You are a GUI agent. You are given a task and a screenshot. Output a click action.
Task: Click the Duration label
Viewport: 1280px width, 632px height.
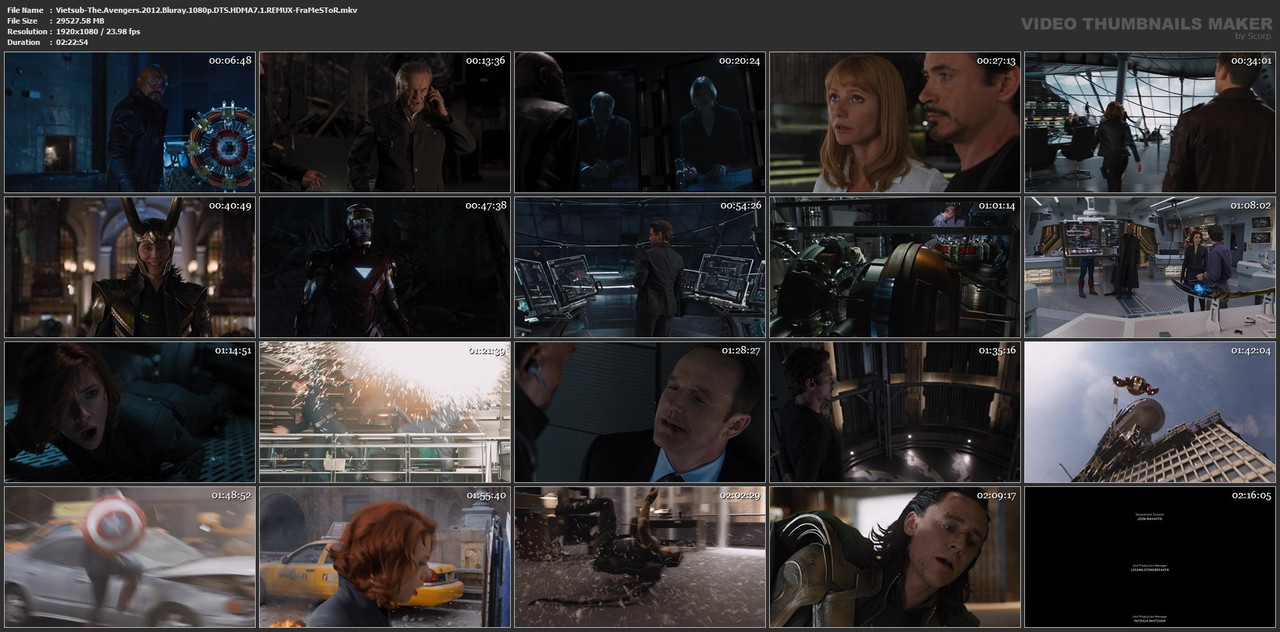coord(23,43)
